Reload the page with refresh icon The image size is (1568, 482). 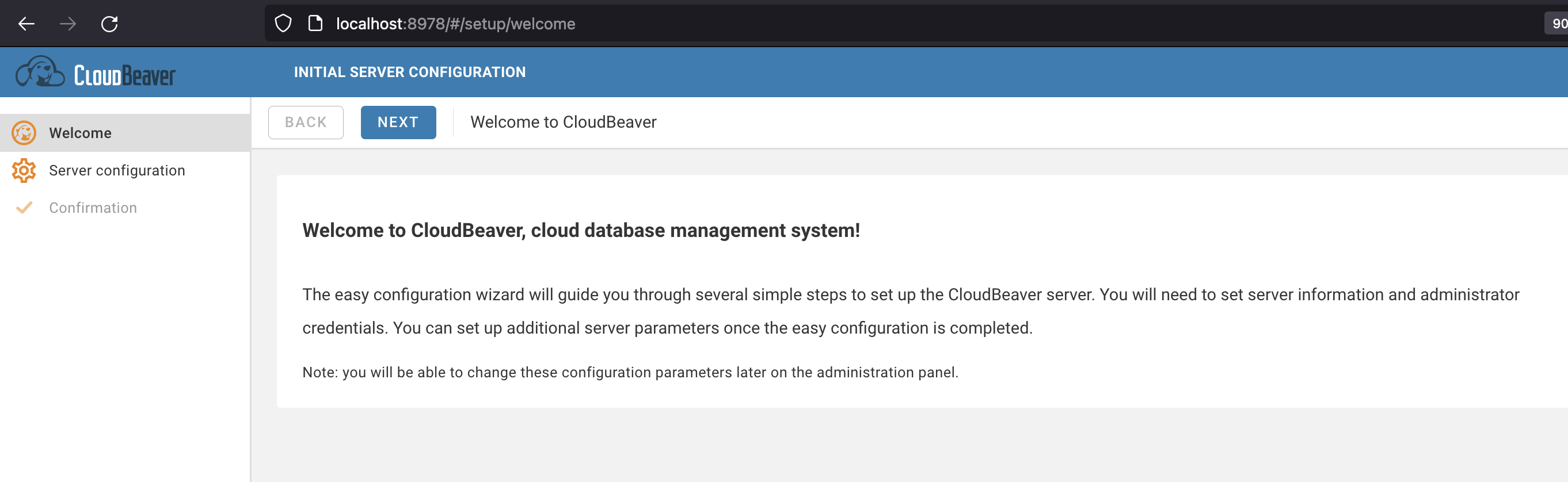[109, 24]
